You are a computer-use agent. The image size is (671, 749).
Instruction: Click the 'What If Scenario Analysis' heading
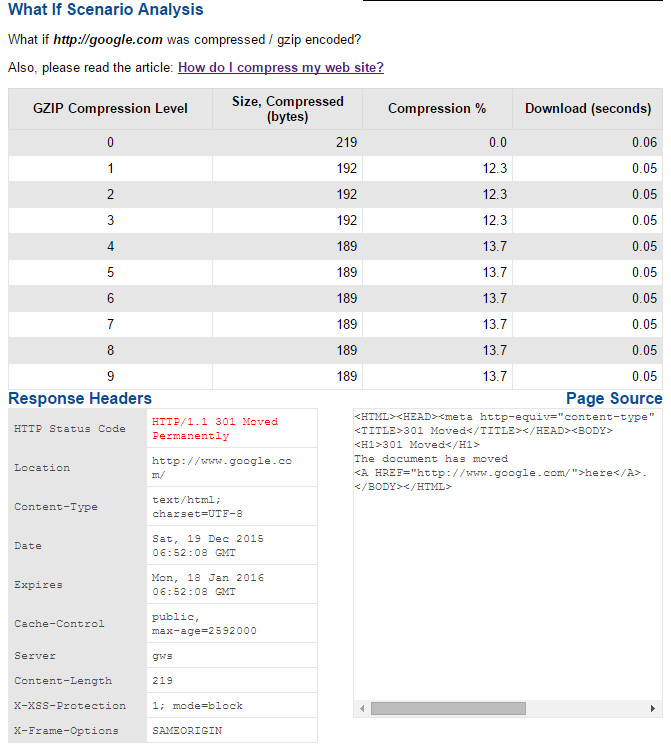point(106,10)
